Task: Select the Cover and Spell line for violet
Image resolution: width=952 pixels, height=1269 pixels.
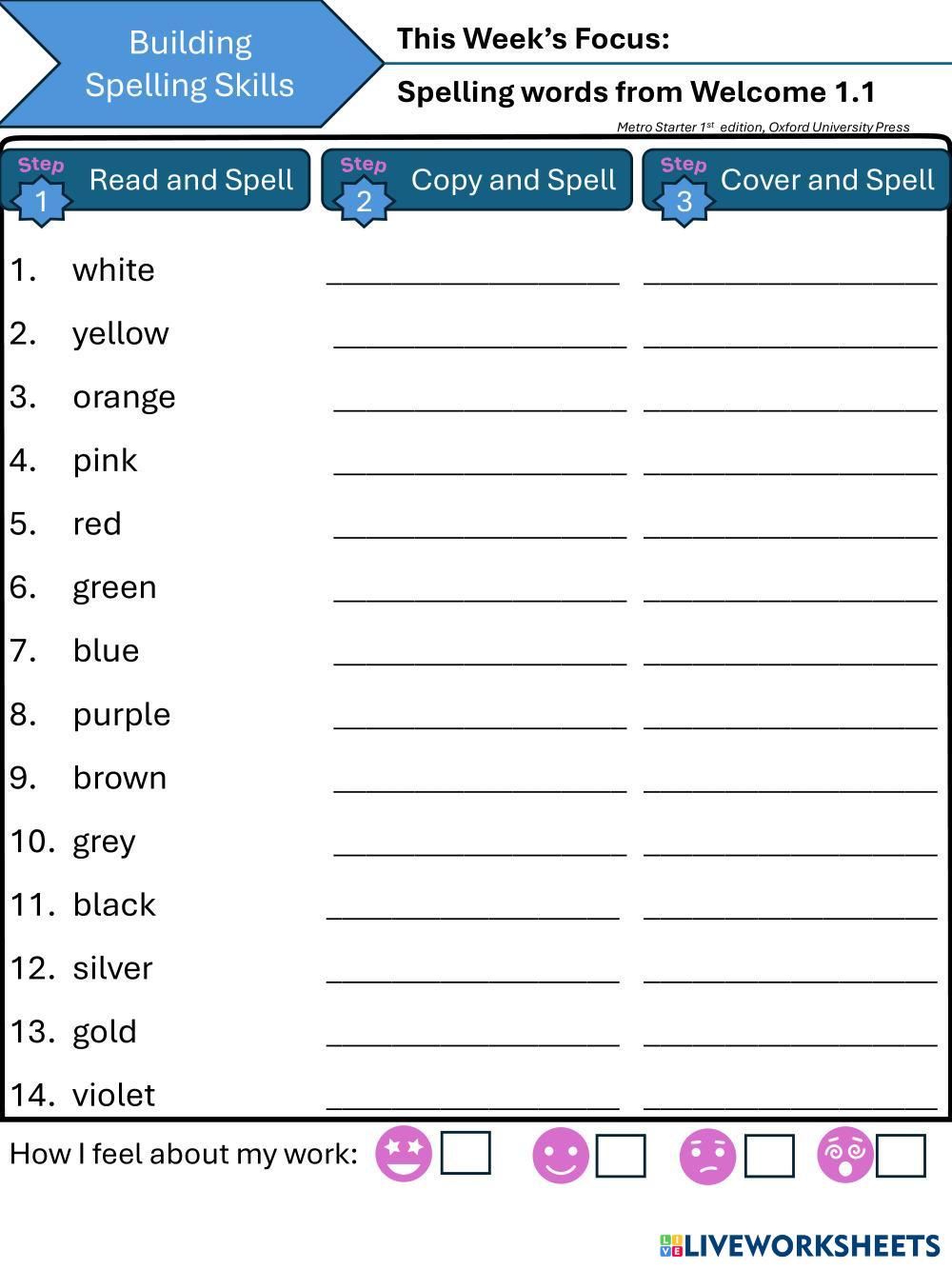Action: tap(790, 1098)
